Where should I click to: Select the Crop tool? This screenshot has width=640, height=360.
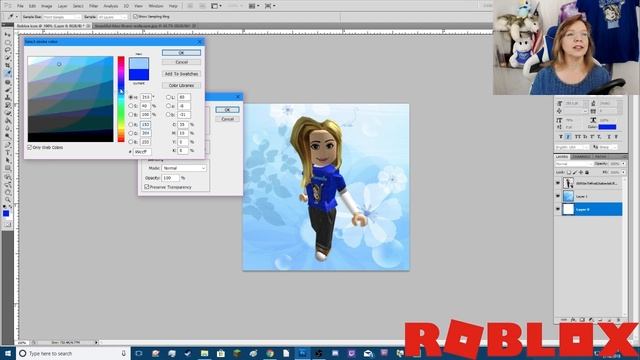coord(8,64)
